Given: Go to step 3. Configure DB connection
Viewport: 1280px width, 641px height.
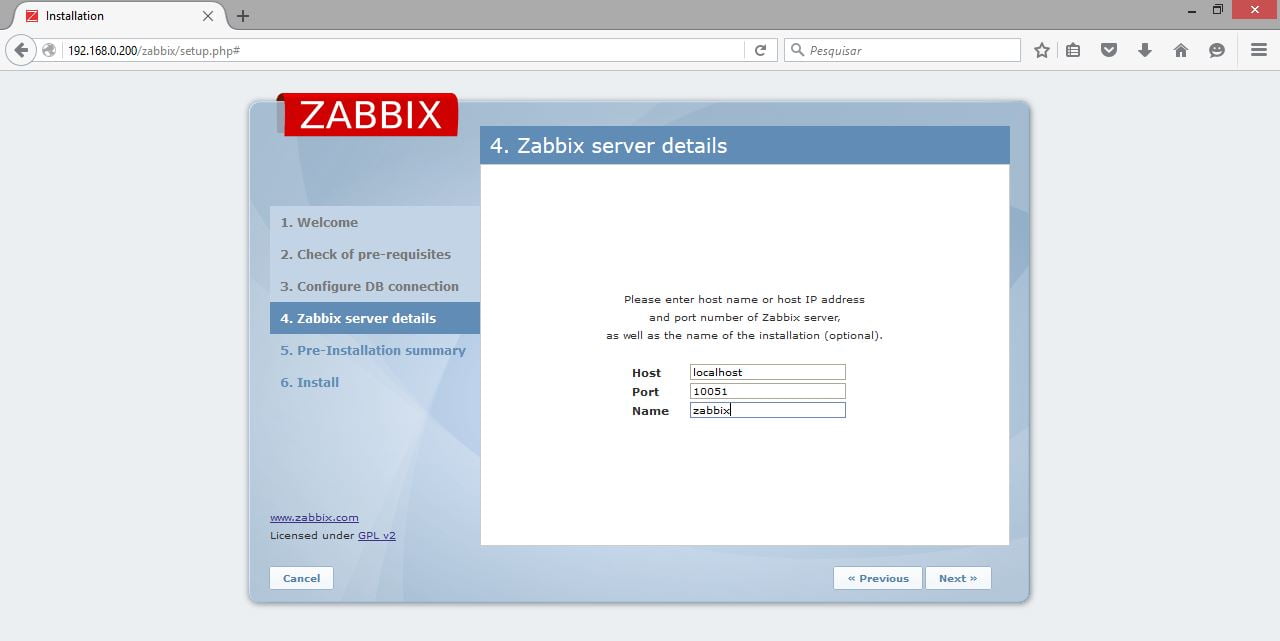Looking at the screenshot, I should click(x=370, y=286).
